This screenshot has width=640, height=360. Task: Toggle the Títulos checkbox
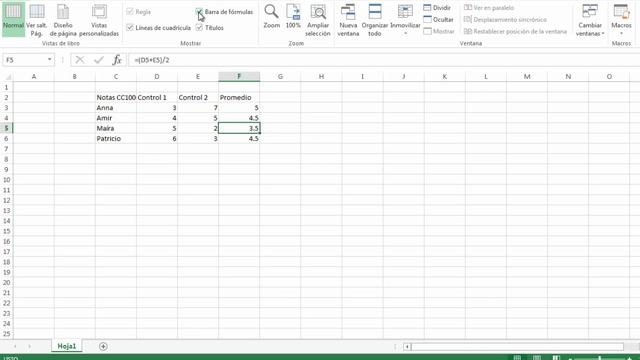click(x=199, y=28)
